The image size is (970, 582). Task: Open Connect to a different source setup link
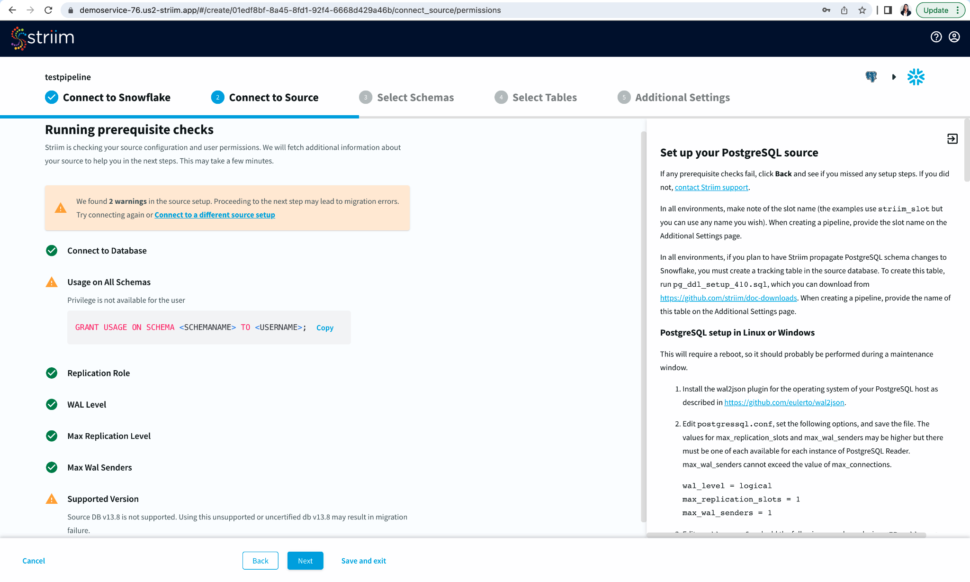[214, 215]
